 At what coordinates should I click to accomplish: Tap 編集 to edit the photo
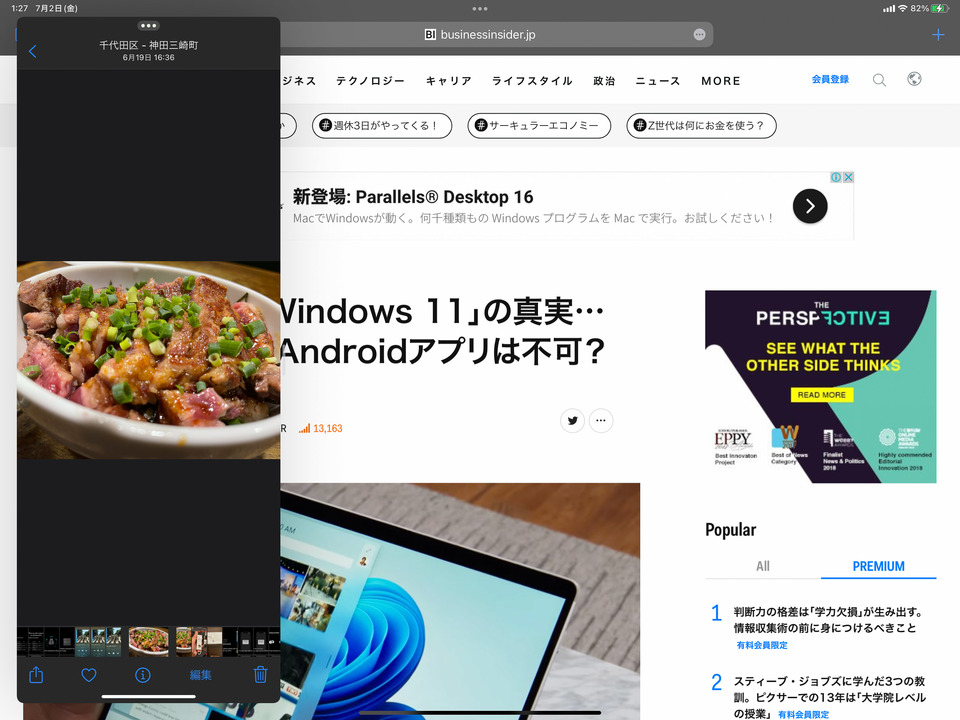pos(201,675)
